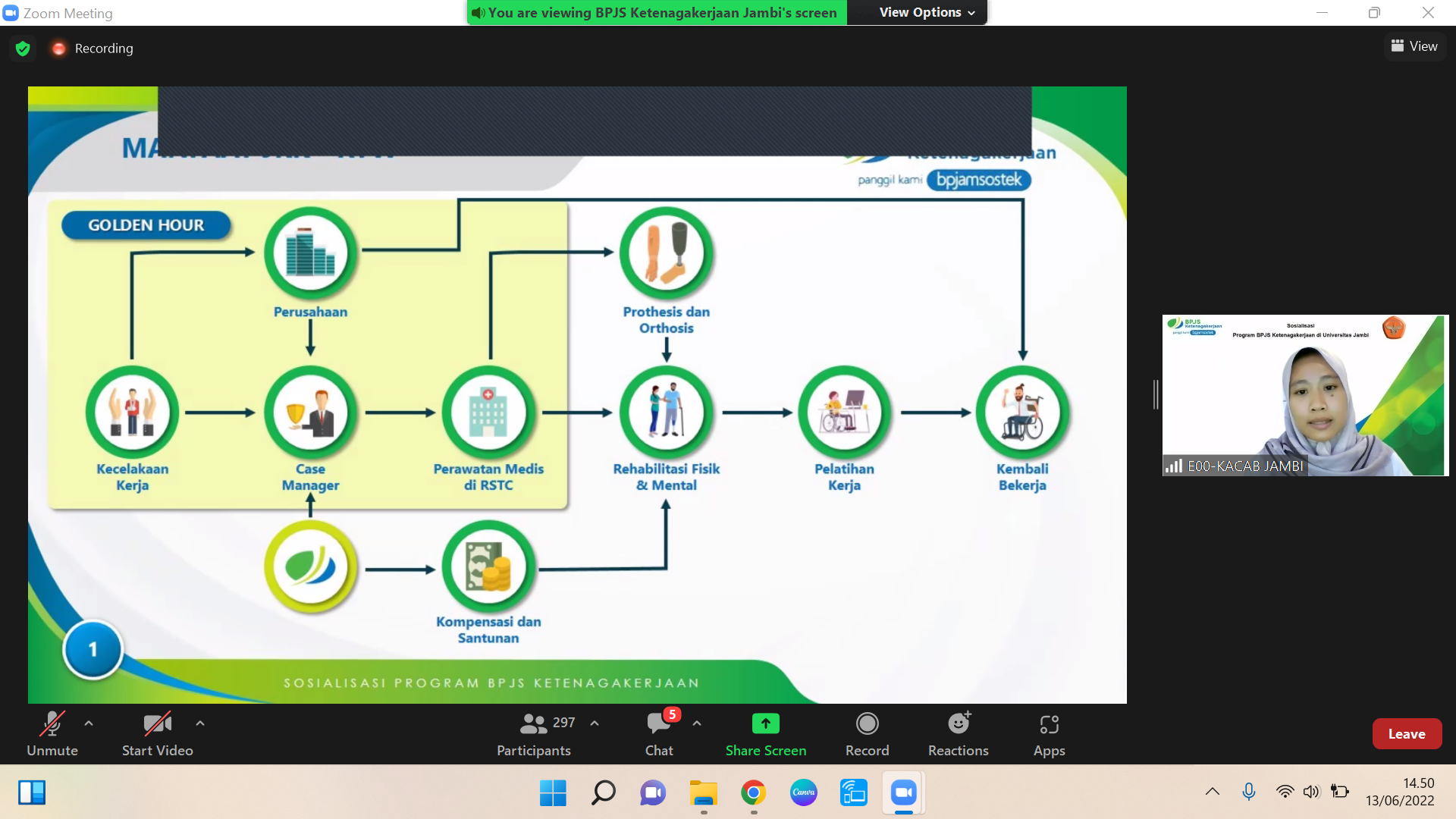This screenshot has width=1456, height=819.
Task: Click the video panel resize divider handle
Action: coord(1156,394)
